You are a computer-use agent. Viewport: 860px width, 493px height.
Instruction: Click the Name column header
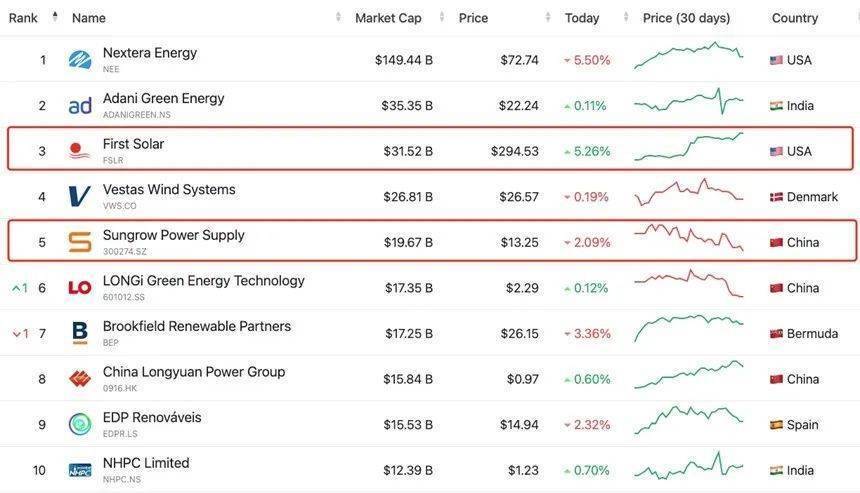(89, 18)
